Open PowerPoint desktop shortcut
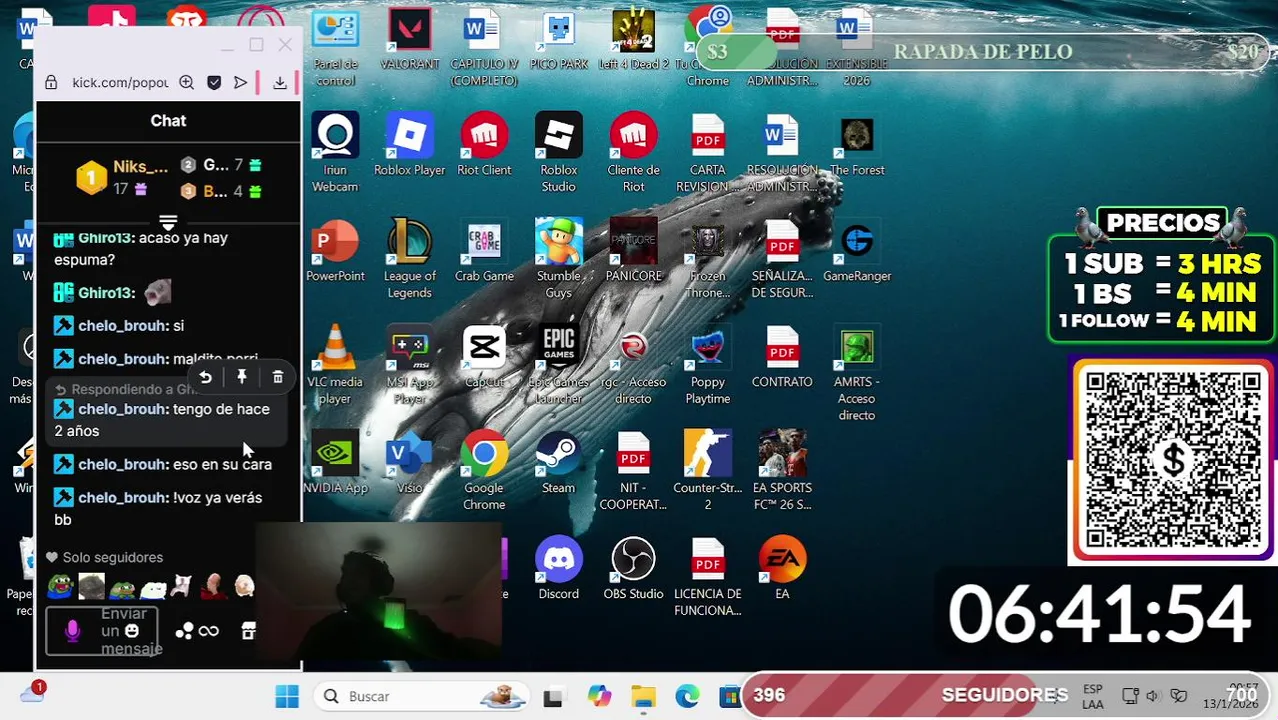Image resolution: width=1278 pixels, height=720 pixels. point(335,251)
